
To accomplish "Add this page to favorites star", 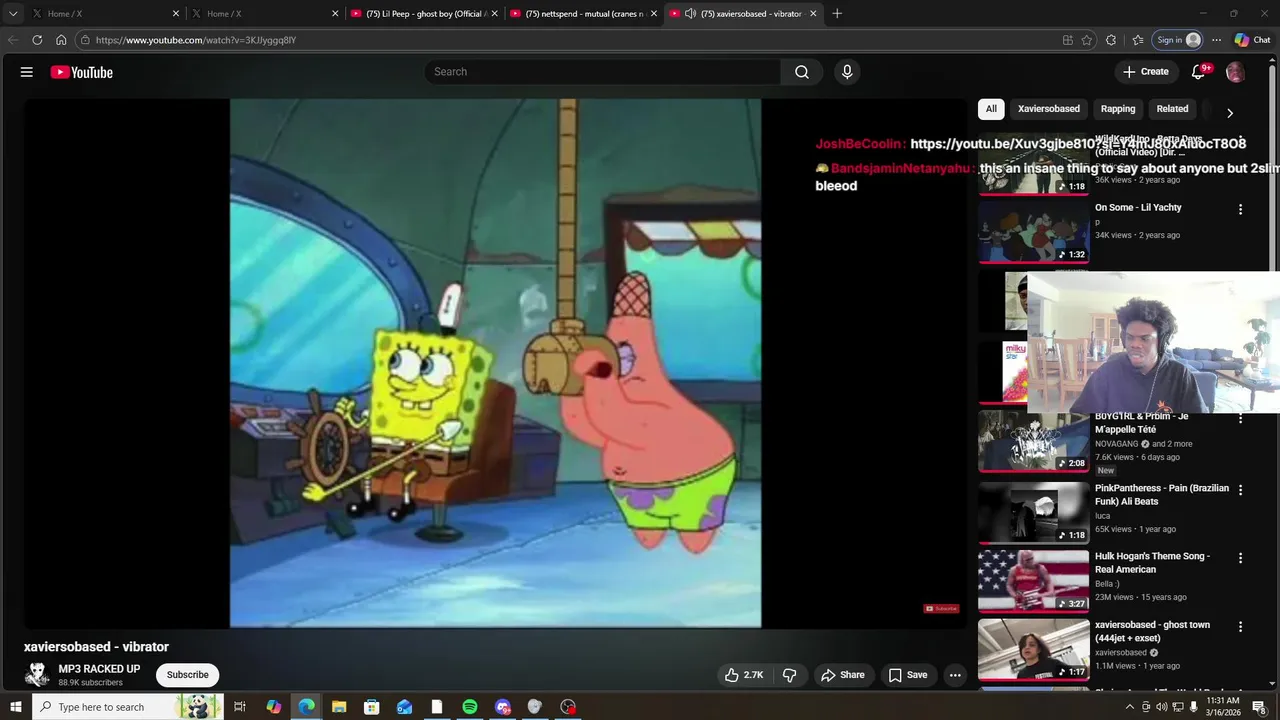I will point(1087,40).
